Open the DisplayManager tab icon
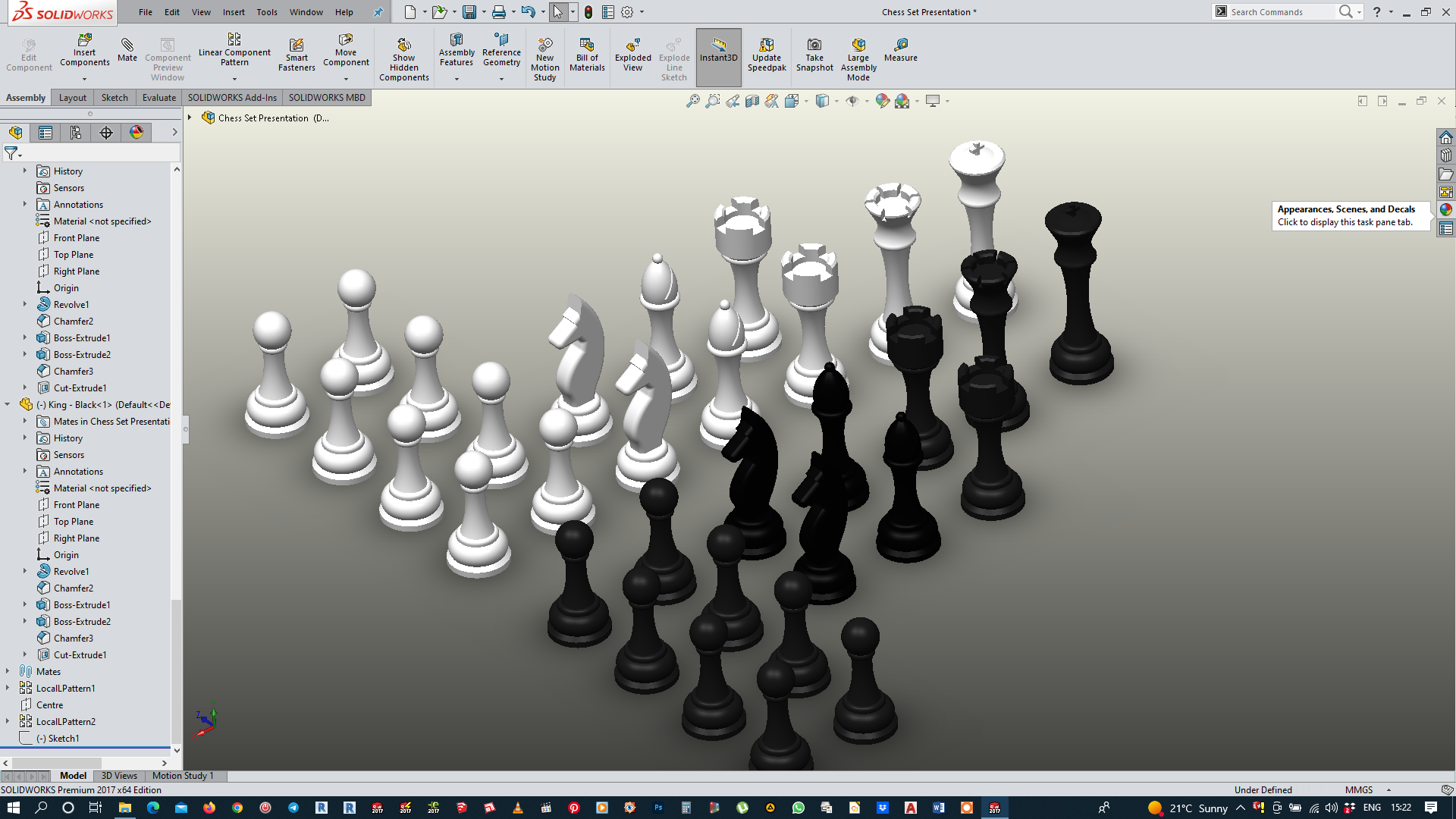 [136, 133]
